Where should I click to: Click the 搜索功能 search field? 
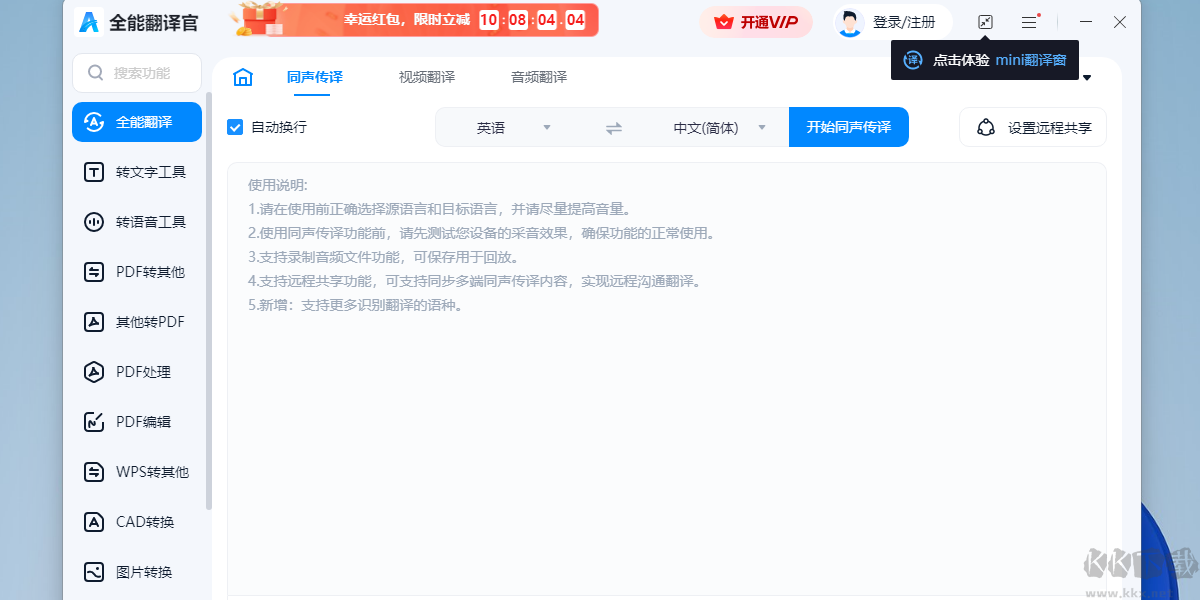coord(137,72)
